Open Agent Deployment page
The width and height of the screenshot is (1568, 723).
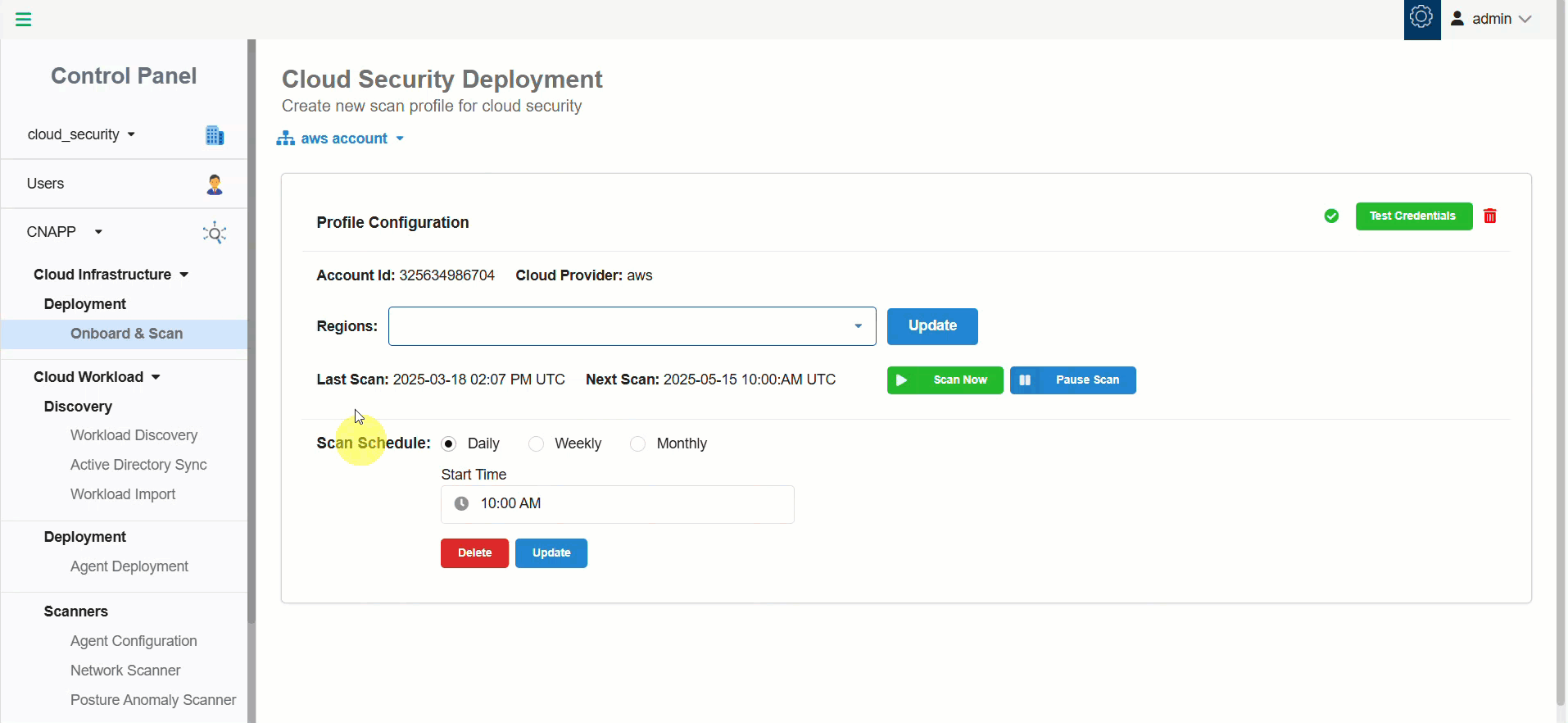point(129,566)
